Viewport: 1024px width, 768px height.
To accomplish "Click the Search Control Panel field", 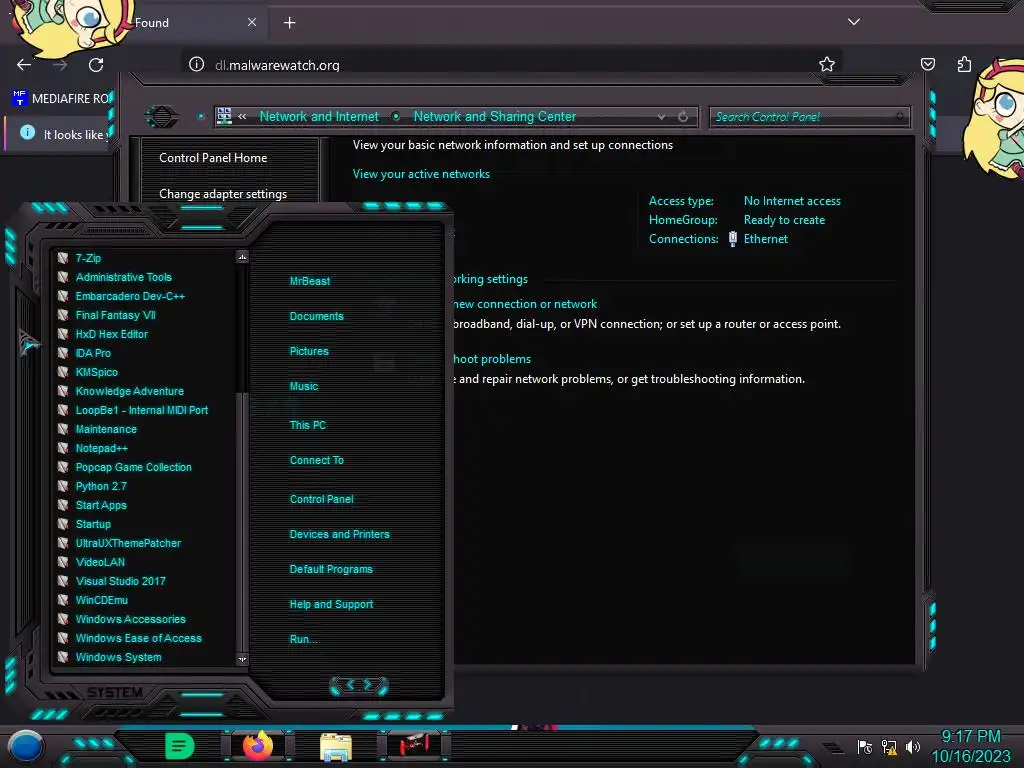I will pyautogui.click(x=809, y=117).
